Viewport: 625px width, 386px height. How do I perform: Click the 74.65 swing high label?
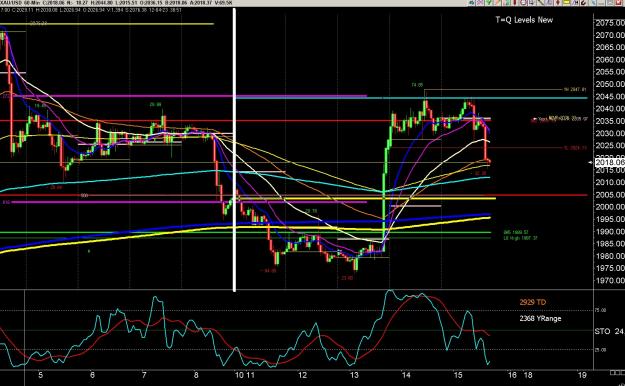click(417, 85)
